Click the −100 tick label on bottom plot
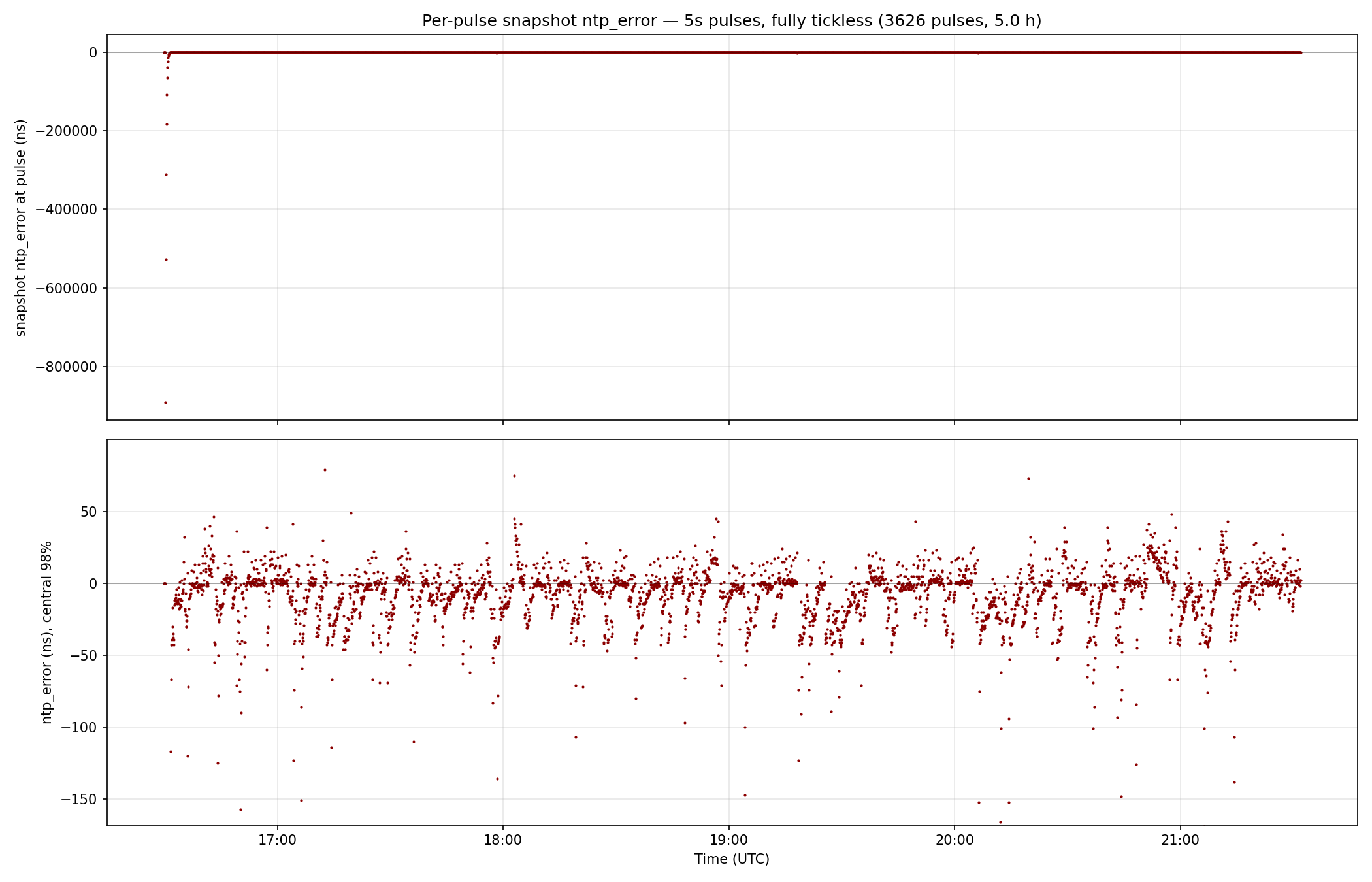This screenshot has width=1372, height=882. pos(79,727)
